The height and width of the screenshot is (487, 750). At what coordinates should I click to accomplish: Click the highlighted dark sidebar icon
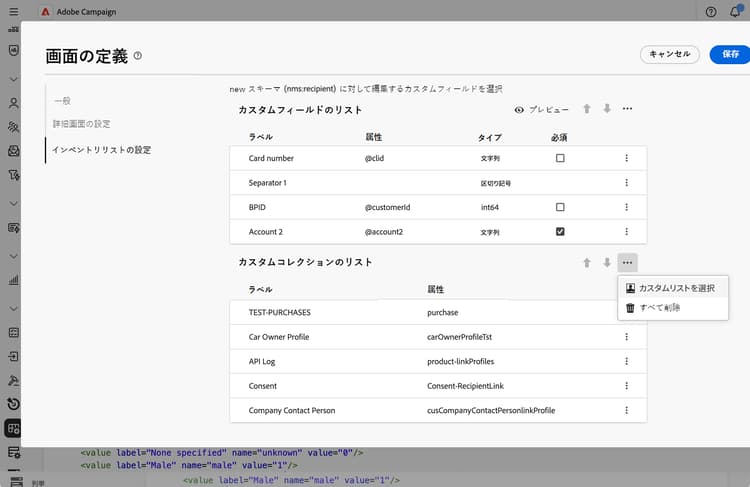(x=13, y=428)
